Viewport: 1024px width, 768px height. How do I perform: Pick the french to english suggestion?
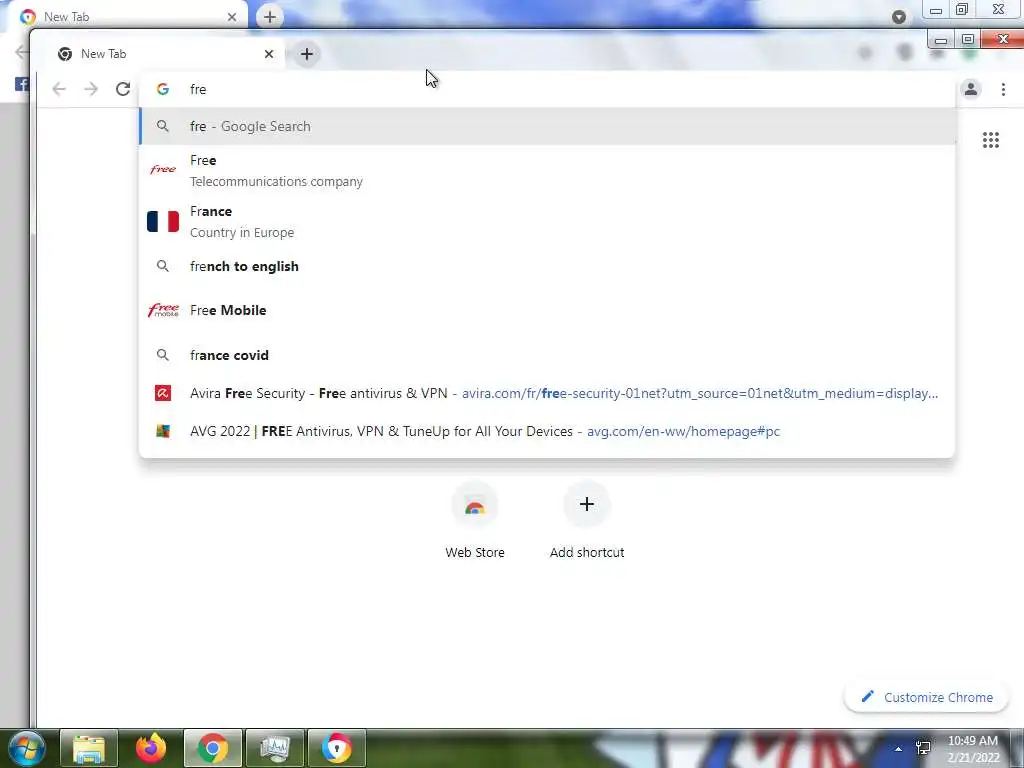coord(547,266)
